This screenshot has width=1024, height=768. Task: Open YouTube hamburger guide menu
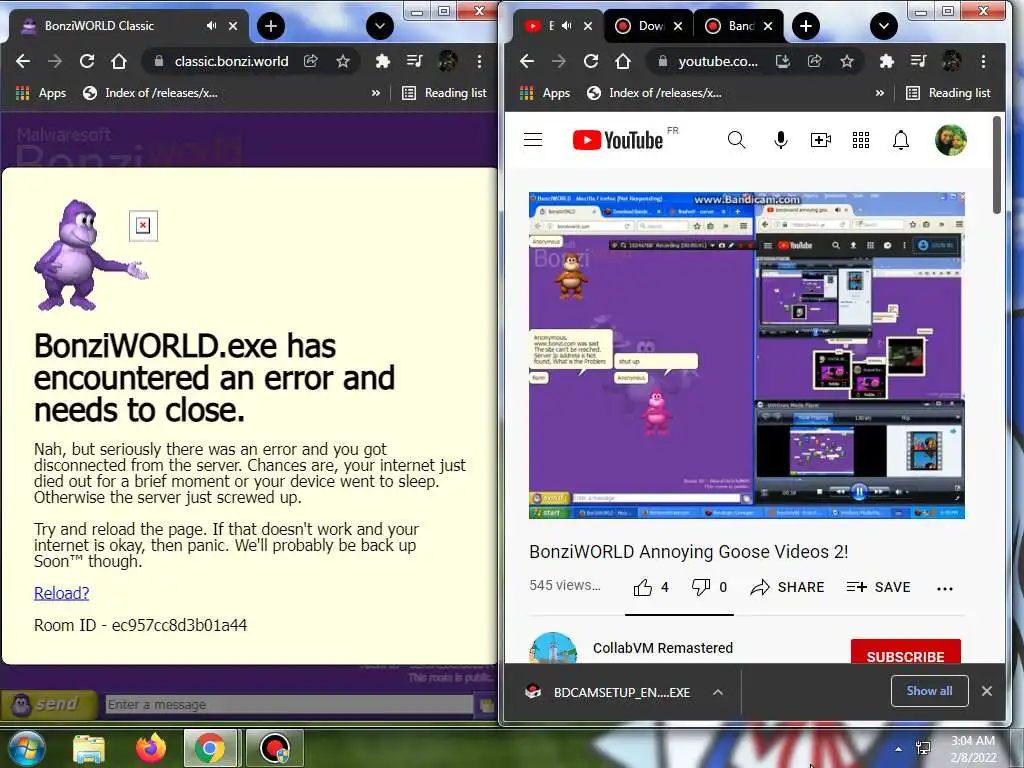(x=533, y=140)
